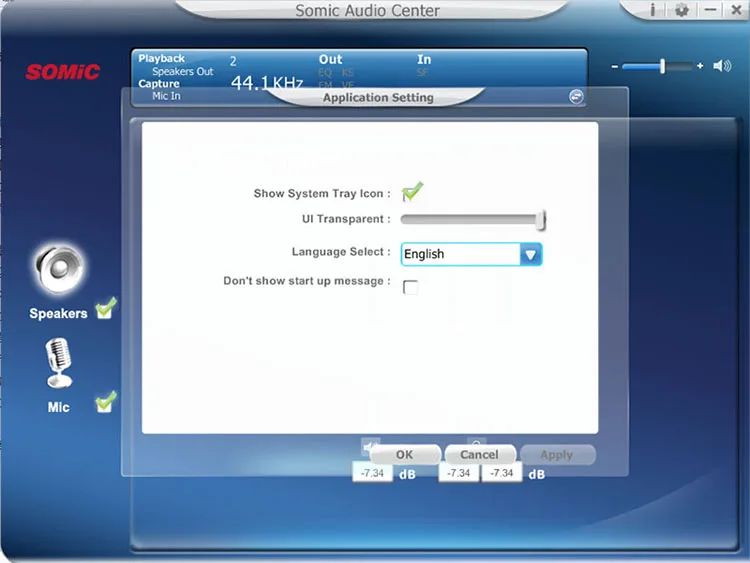Click the In label in status panel
Screen dimensions: 750x563
point(424,59)
